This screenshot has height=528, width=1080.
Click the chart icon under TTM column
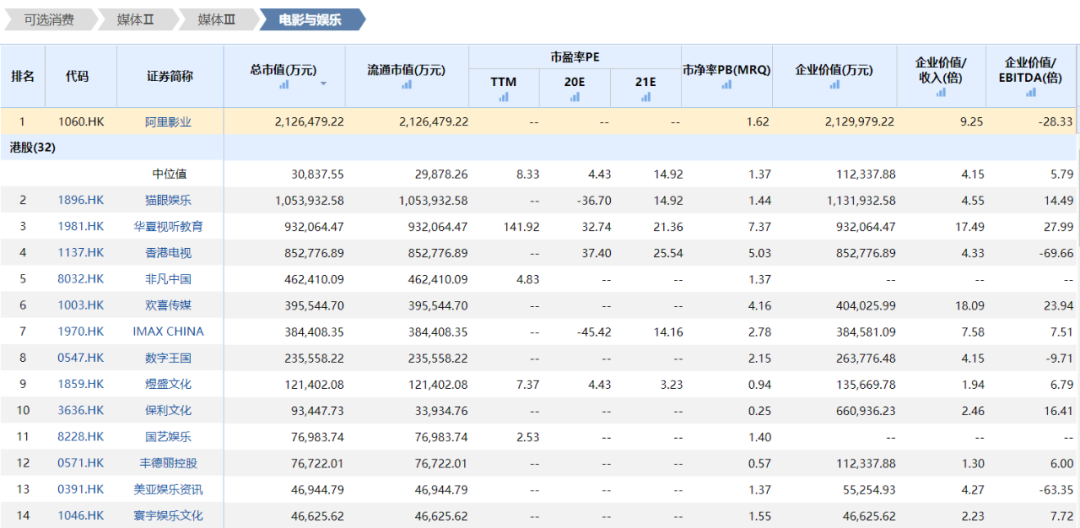pyautogui.click(x=503, y=97)
